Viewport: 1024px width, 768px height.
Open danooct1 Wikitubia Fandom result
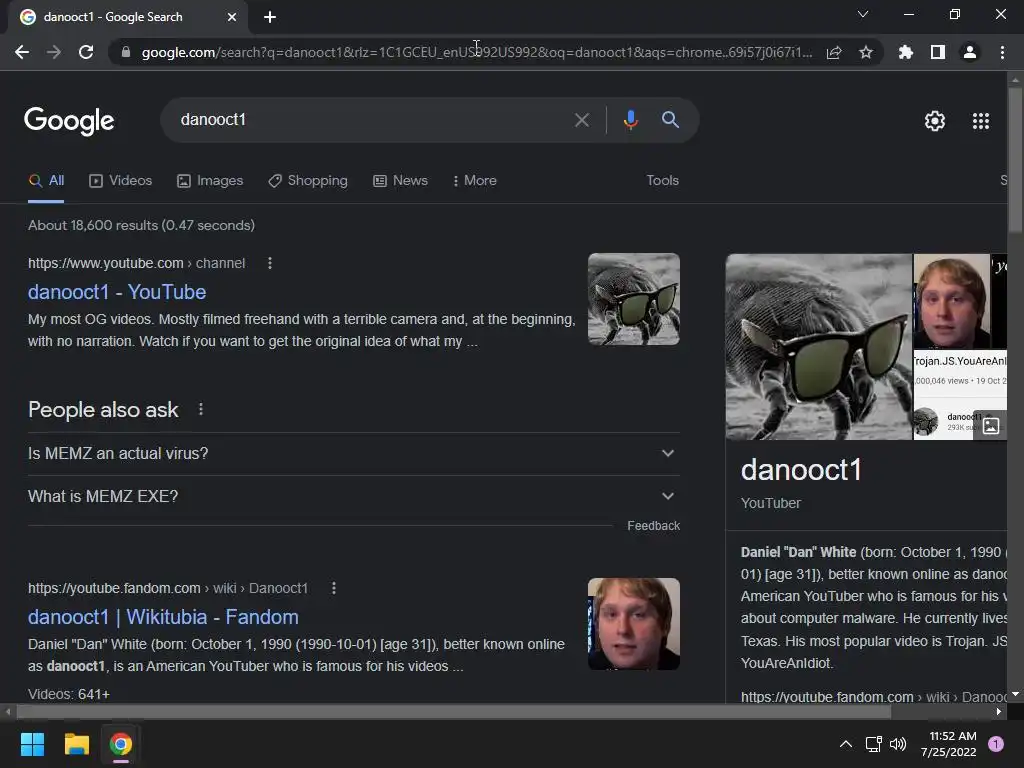163,617
